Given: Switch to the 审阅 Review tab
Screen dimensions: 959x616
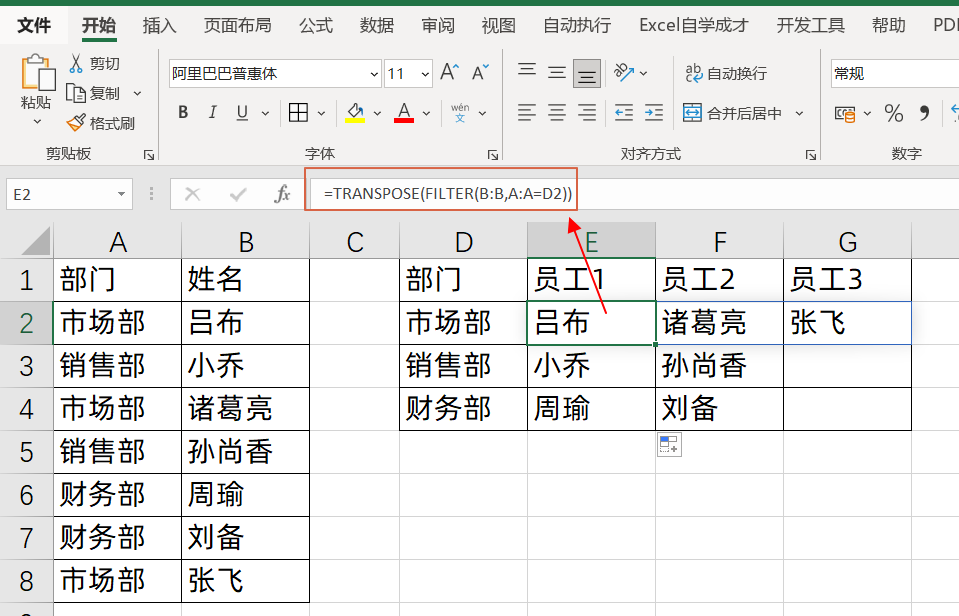Looking at the screenshot, I should coord(438,25).
